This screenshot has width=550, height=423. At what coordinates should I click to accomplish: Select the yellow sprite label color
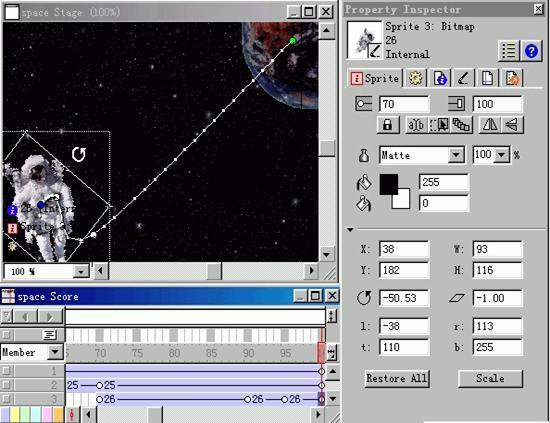15,414
